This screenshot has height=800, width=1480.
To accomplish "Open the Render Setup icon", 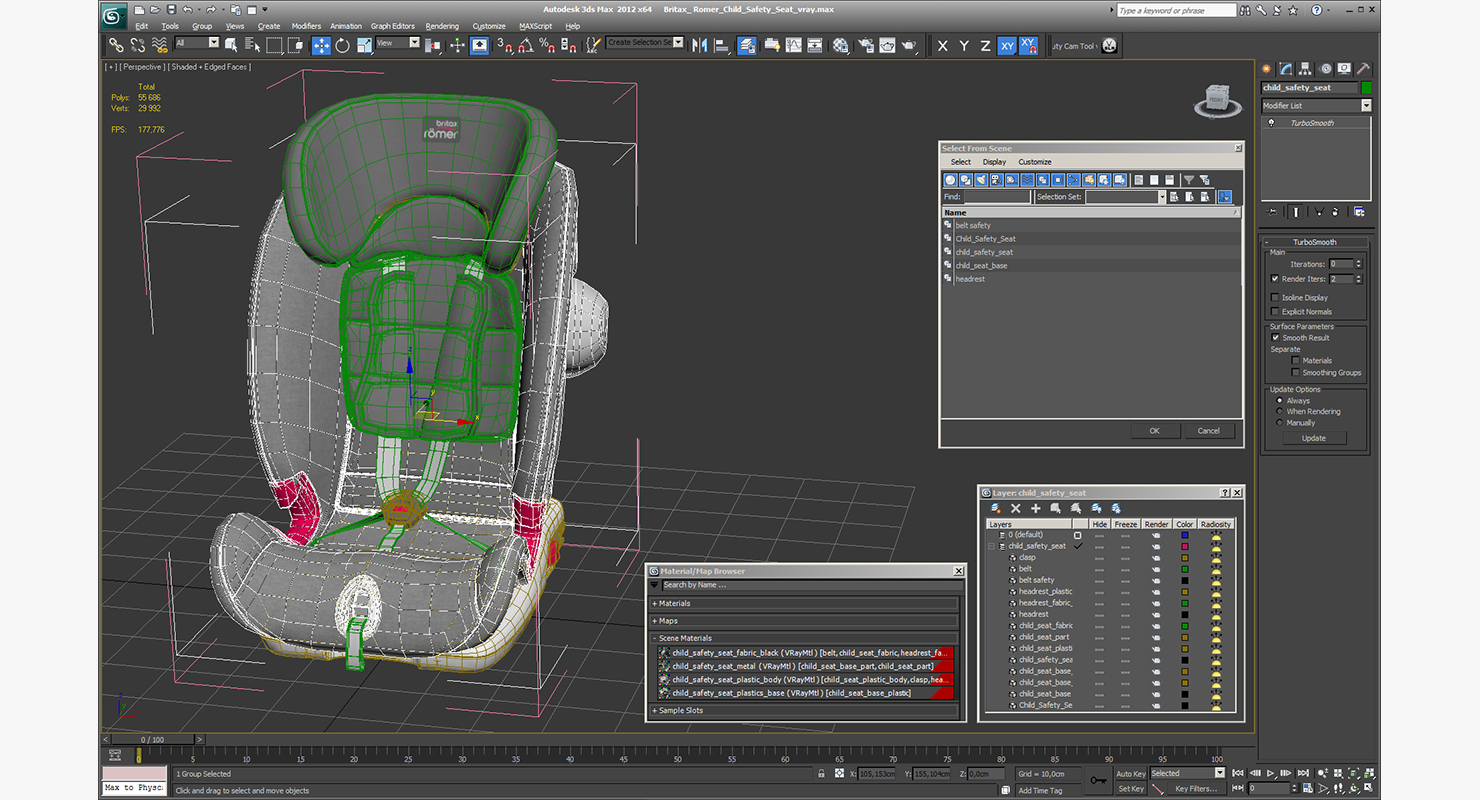I will [865, 45].
